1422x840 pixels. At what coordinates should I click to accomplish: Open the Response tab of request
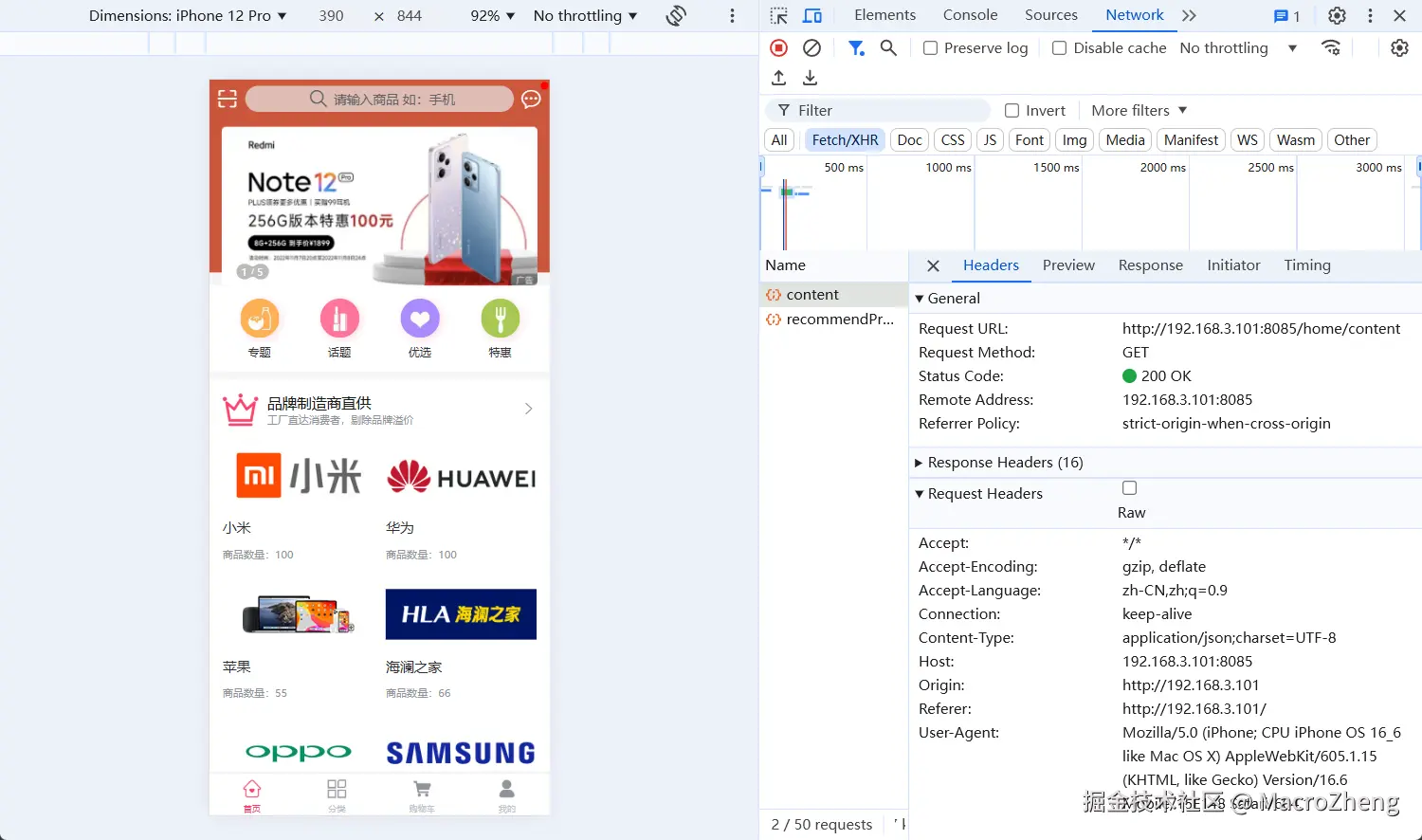1150,265
